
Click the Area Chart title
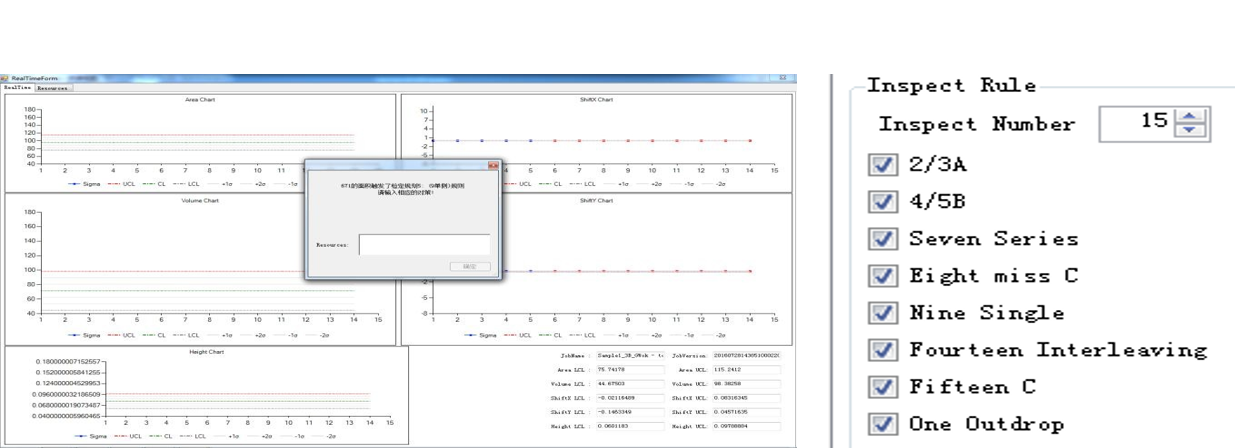point(200,100)
